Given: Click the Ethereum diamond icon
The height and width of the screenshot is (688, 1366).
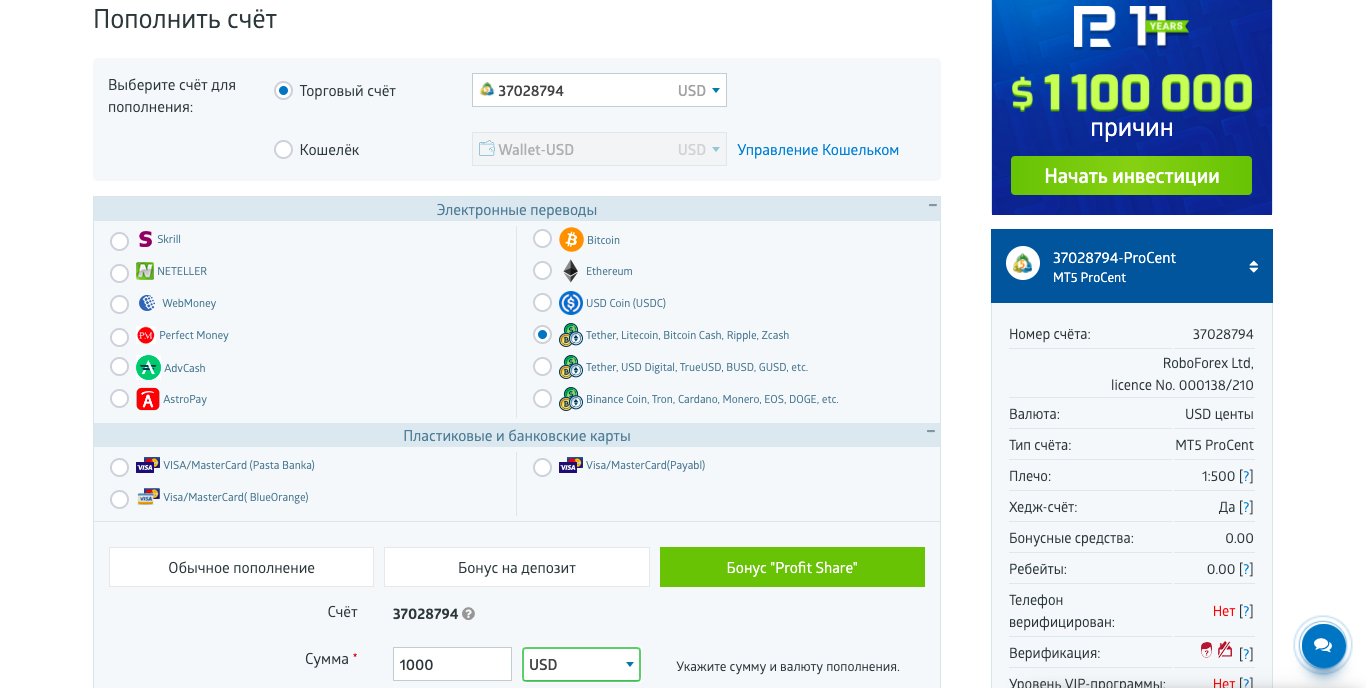Looking at the screenshot, I should [x=570, y=271].
